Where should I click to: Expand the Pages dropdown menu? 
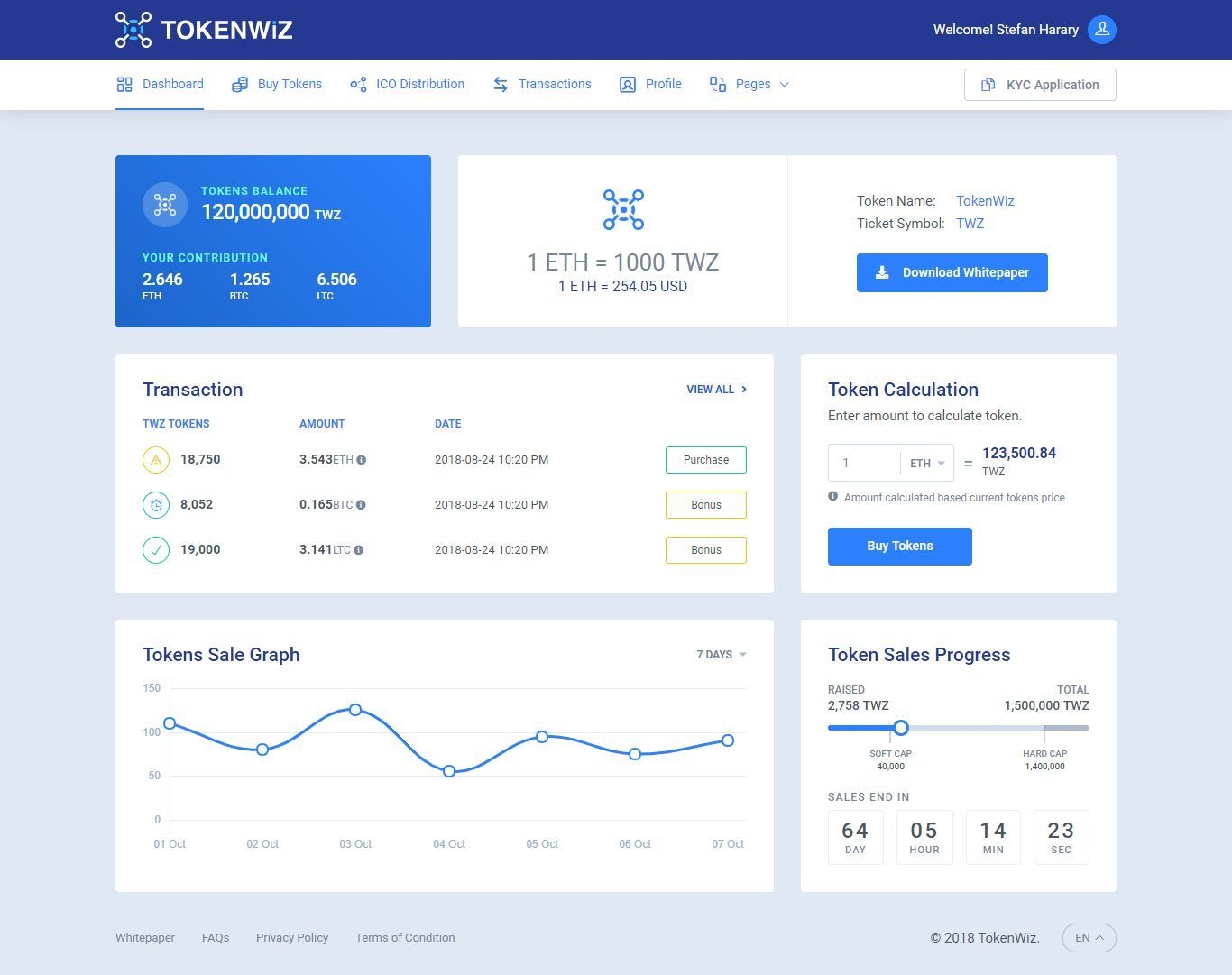coord(749,84)
